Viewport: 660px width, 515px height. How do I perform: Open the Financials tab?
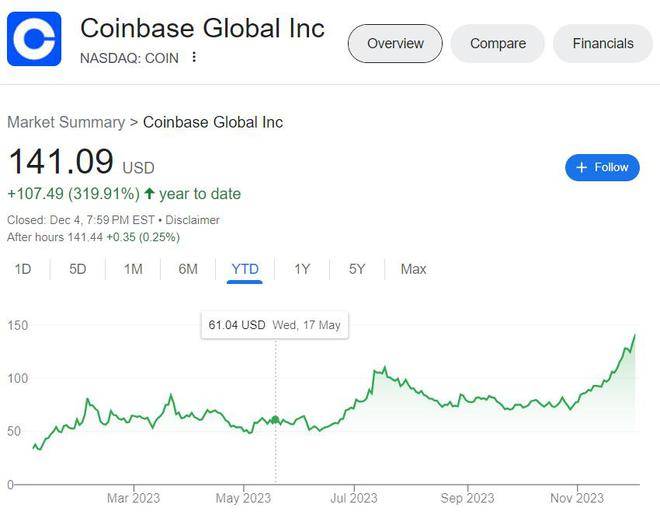(603, 43)
